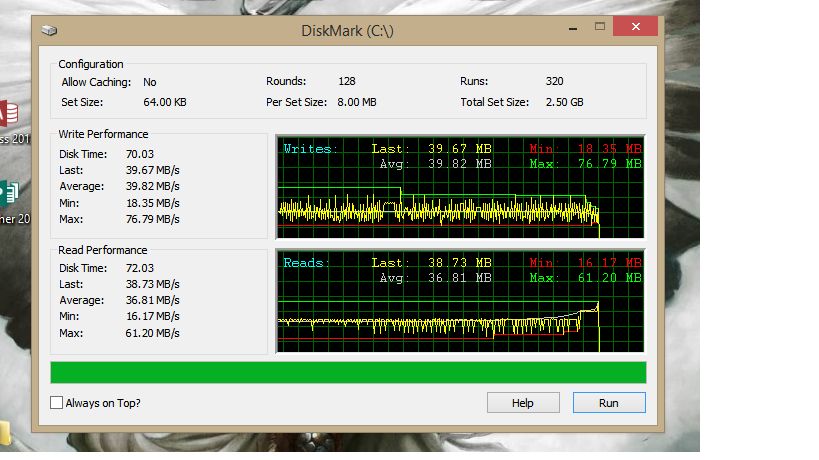The image size is (819, 460).
Task: Click Read Min value 16.17 MB/s
Action: click(153, 316)
